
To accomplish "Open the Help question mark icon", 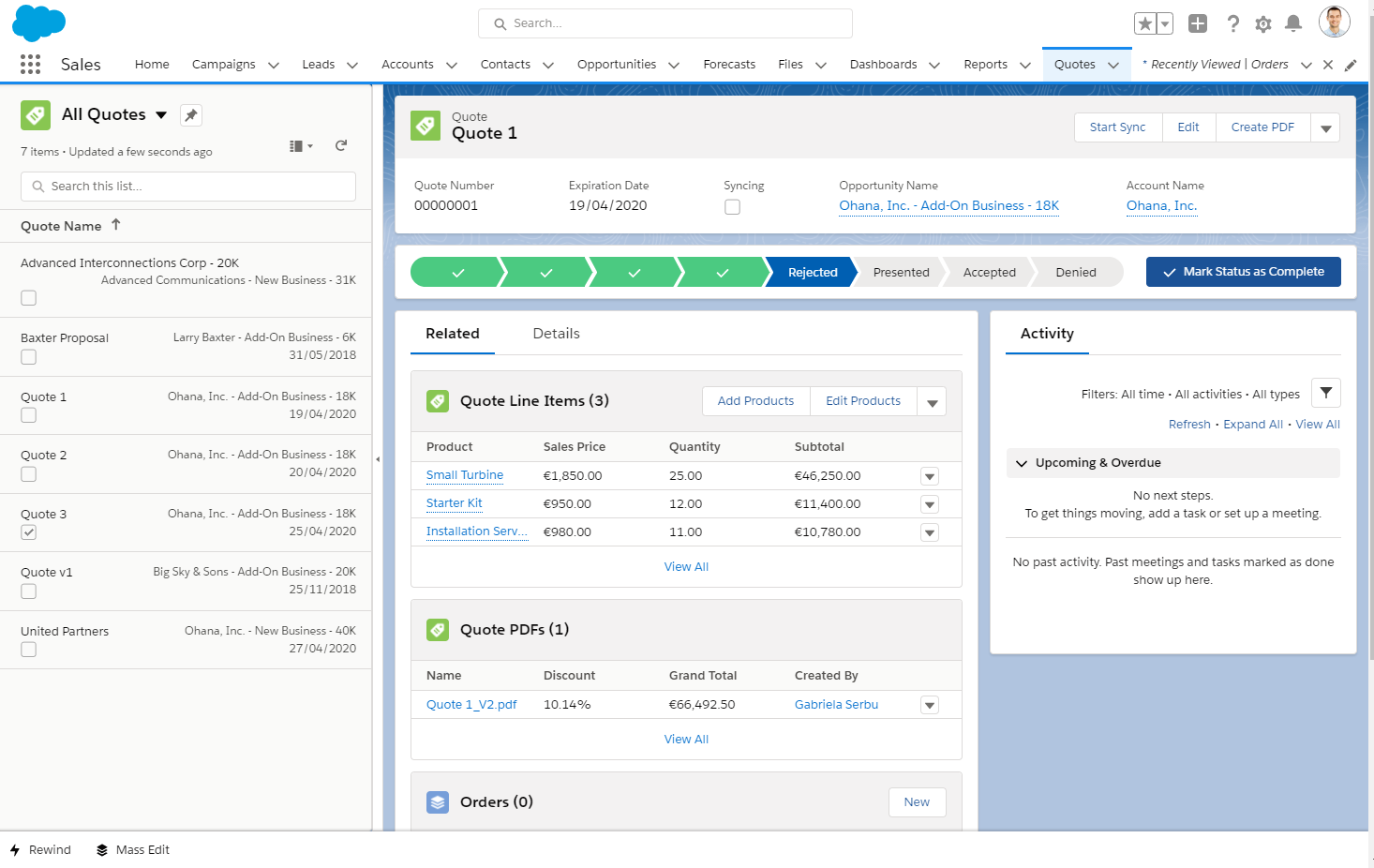I will point(1233,23).
